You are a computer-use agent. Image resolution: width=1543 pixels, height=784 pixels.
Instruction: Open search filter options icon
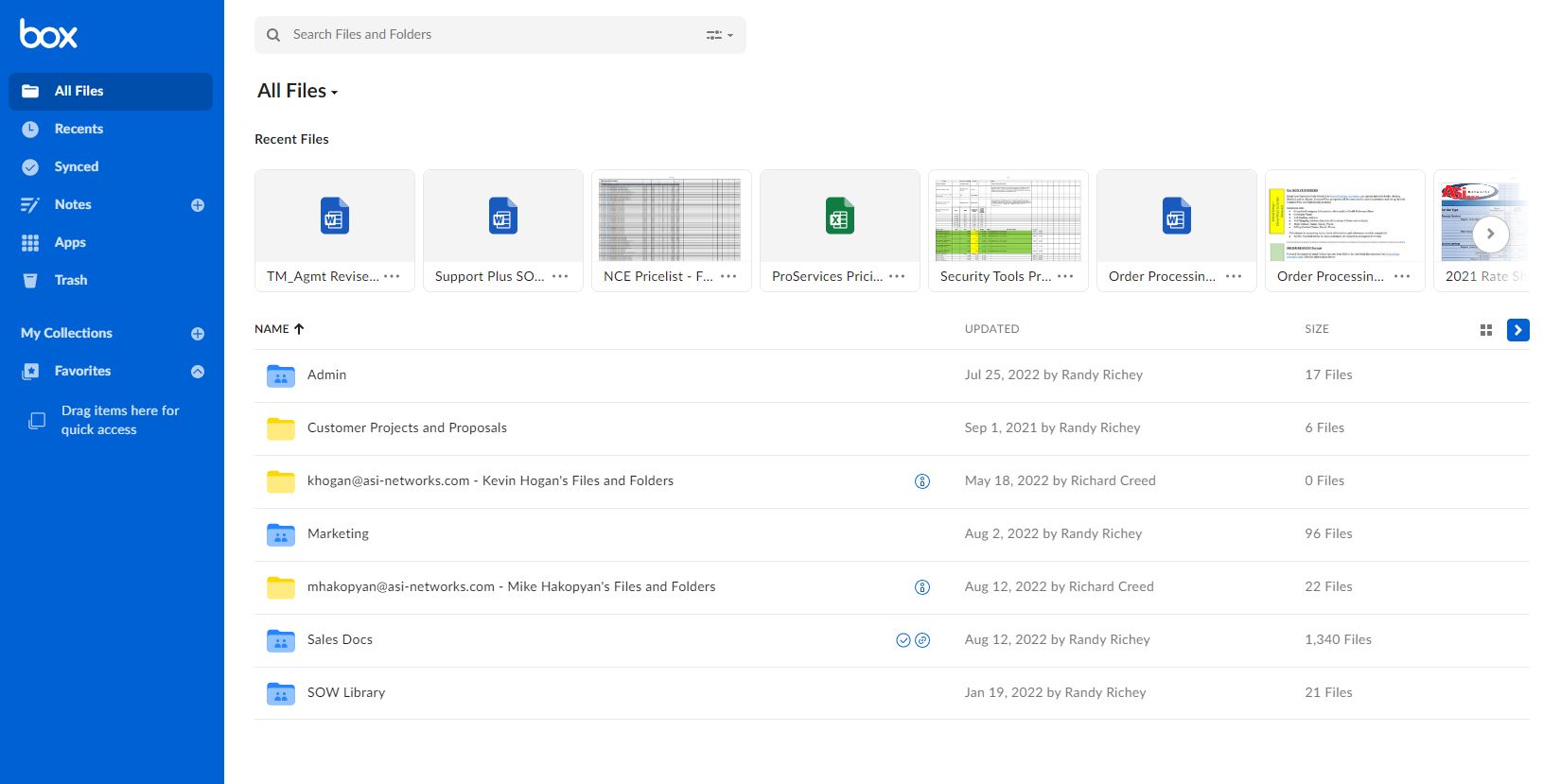coord(719,35)
